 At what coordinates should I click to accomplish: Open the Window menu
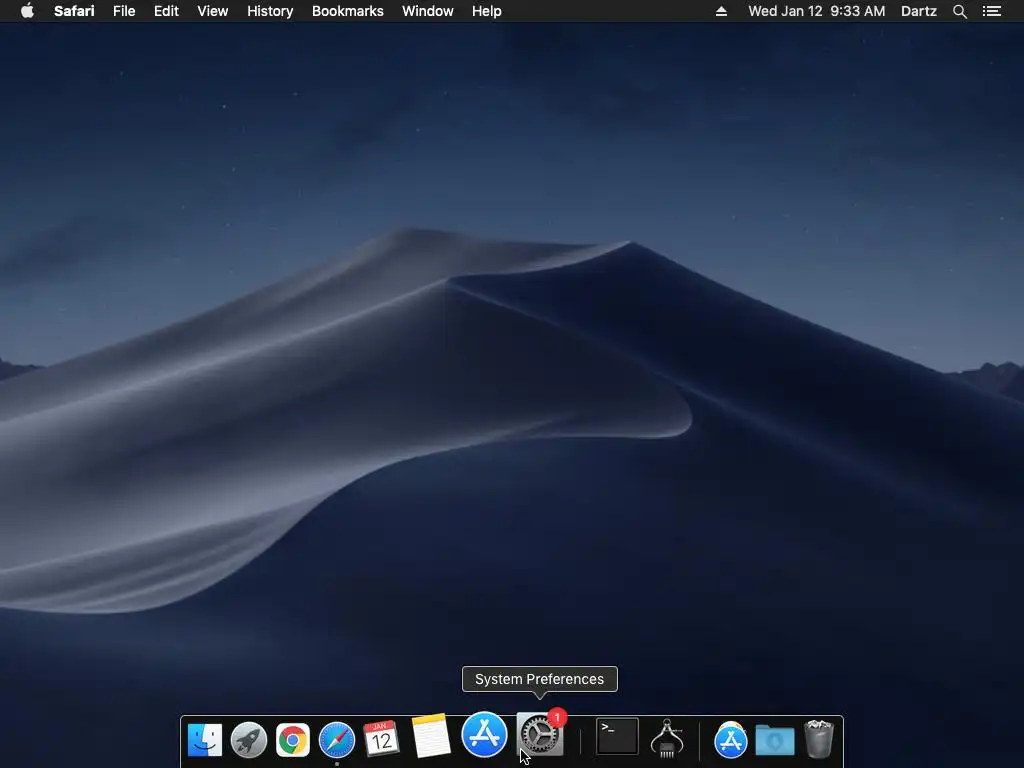(x=428, y=11)
